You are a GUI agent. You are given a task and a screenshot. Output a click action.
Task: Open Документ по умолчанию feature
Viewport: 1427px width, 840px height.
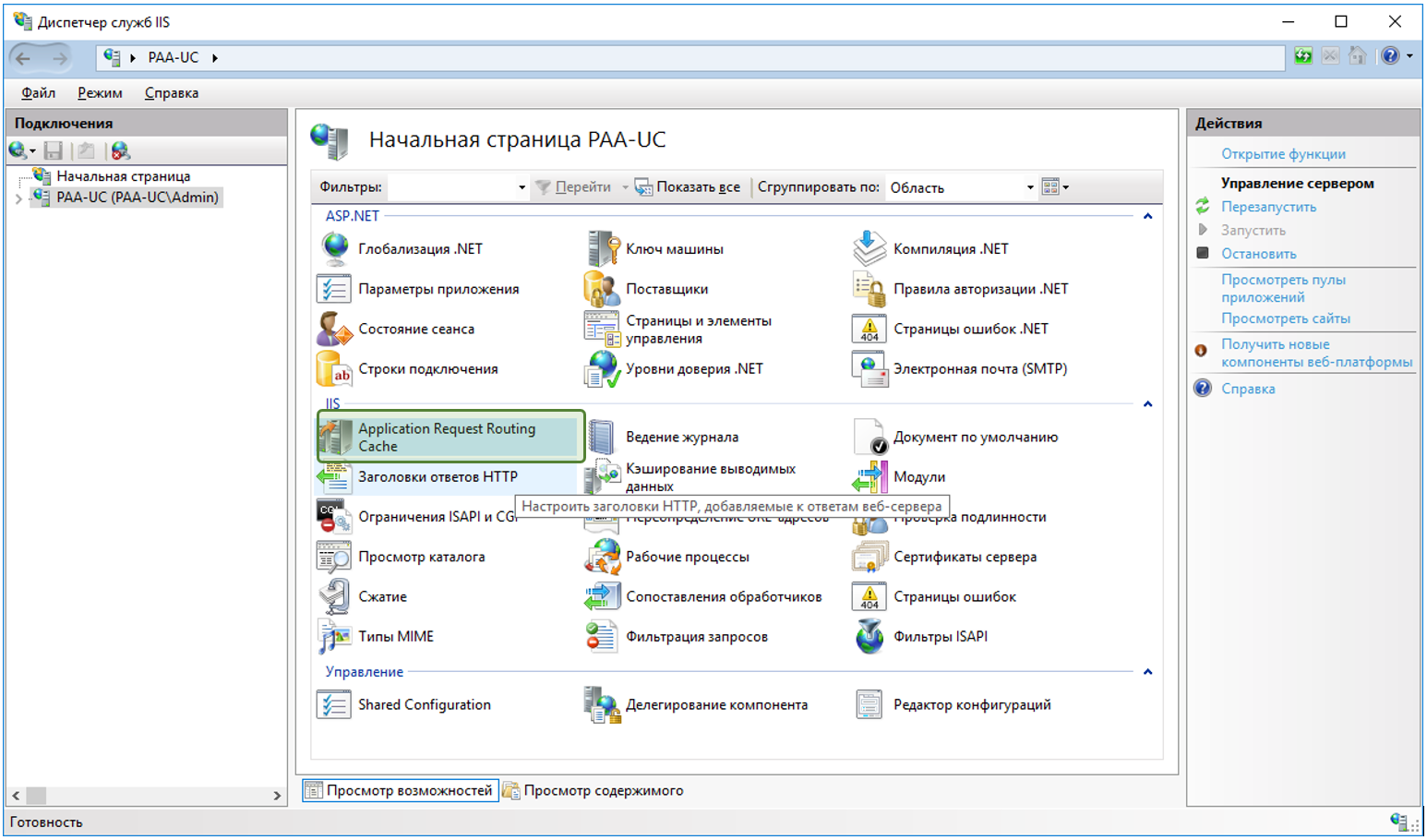(955, 437)
